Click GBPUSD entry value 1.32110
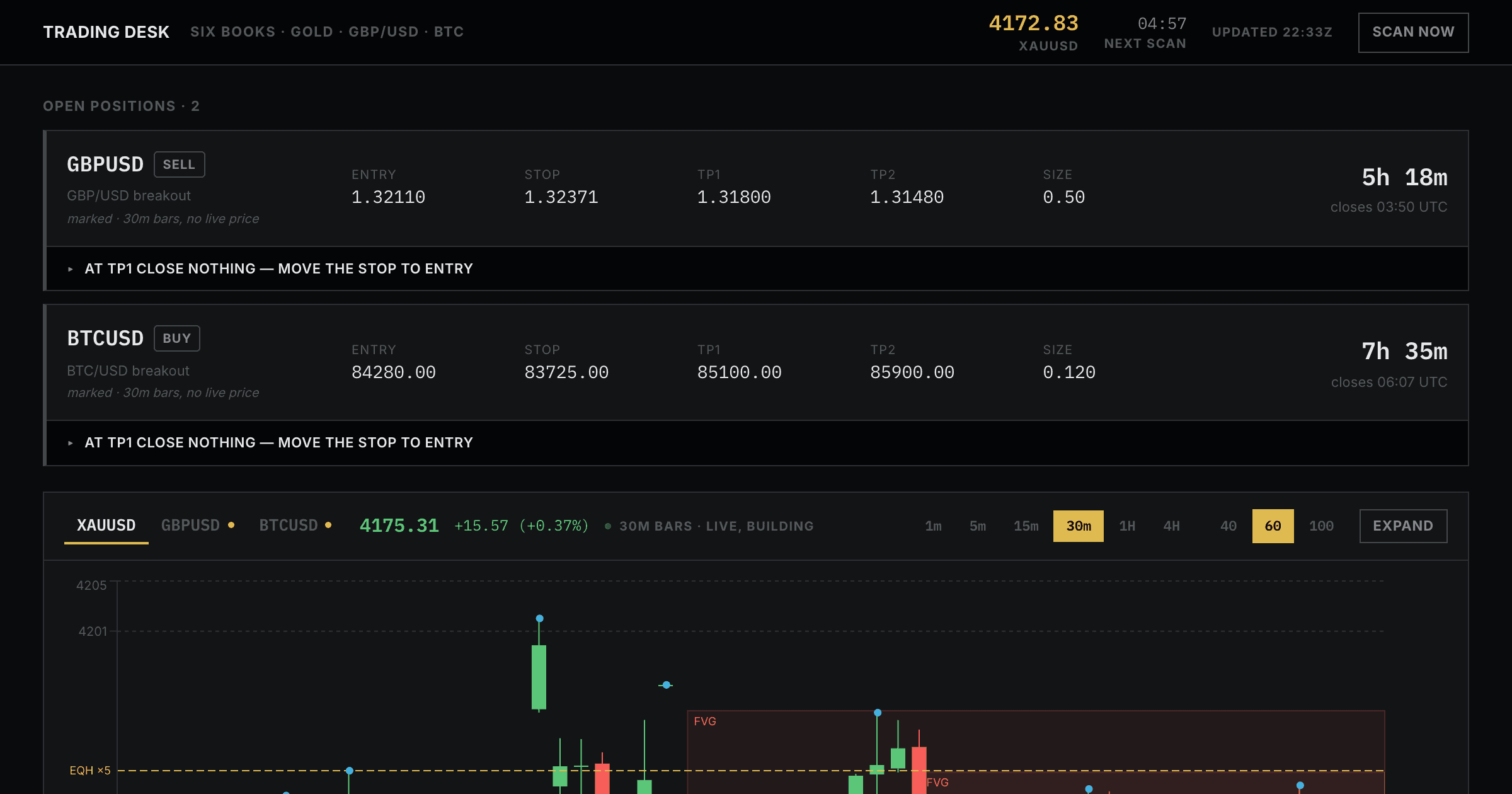1512x794 pixels. (388, 197)
